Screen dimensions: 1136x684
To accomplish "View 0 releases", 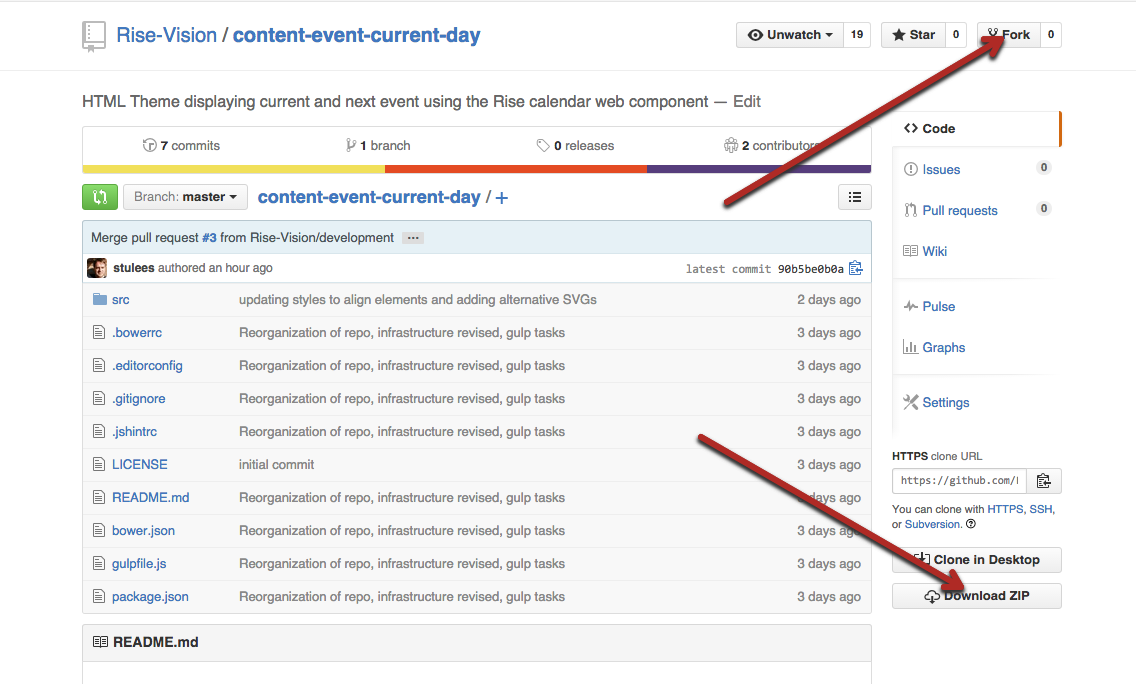I will pos(576,146).
